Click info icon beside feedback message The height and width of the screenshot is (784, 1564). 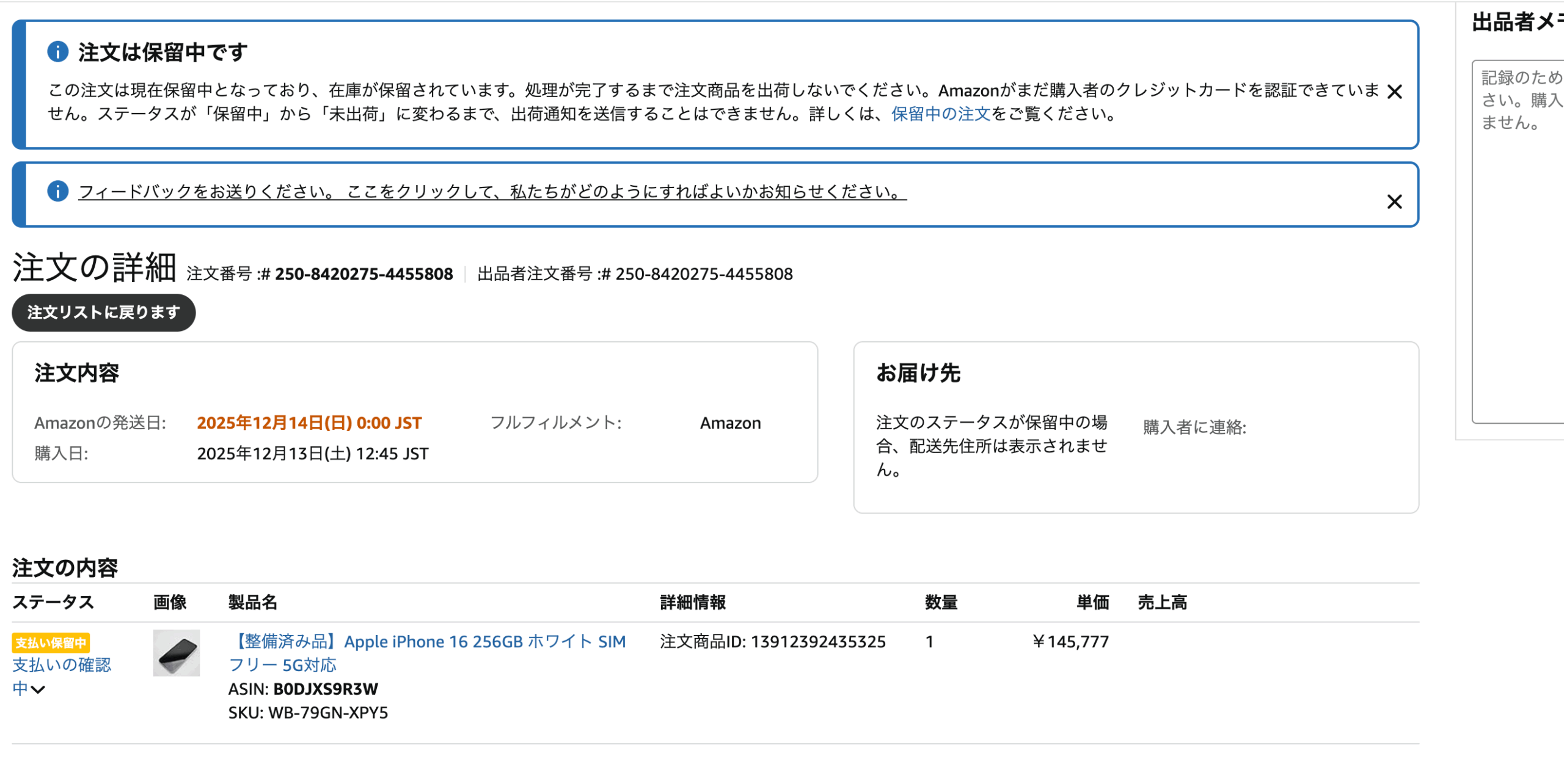[x=57, y=191]
